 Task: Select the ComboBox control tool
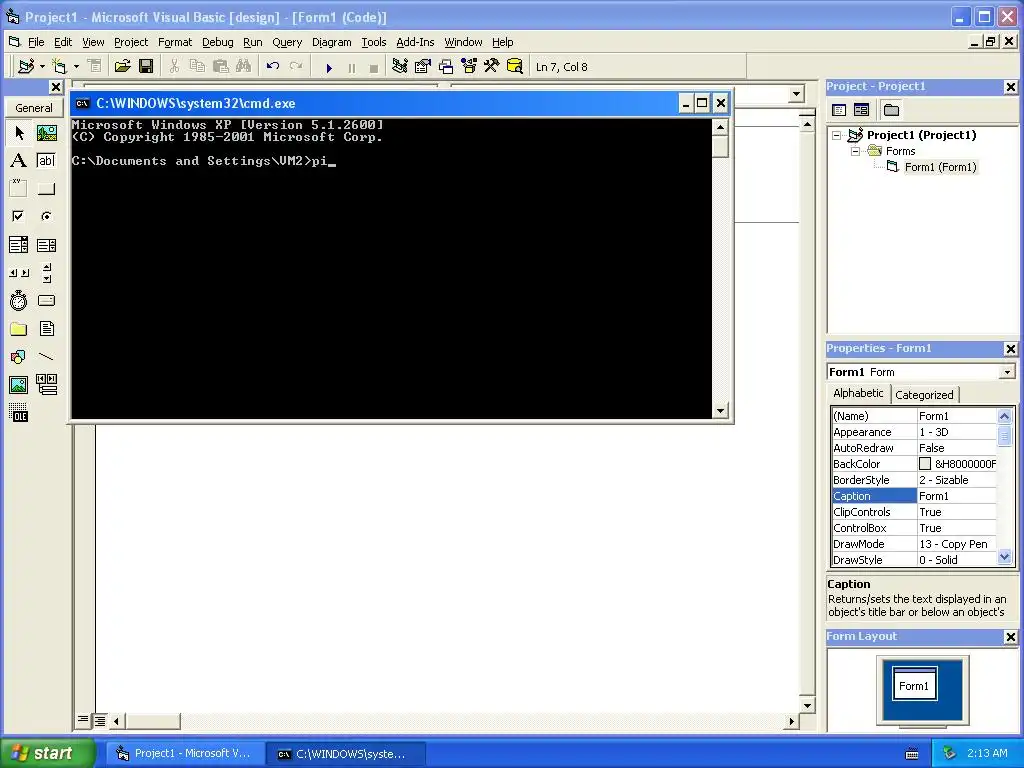[x=19, y=245]
